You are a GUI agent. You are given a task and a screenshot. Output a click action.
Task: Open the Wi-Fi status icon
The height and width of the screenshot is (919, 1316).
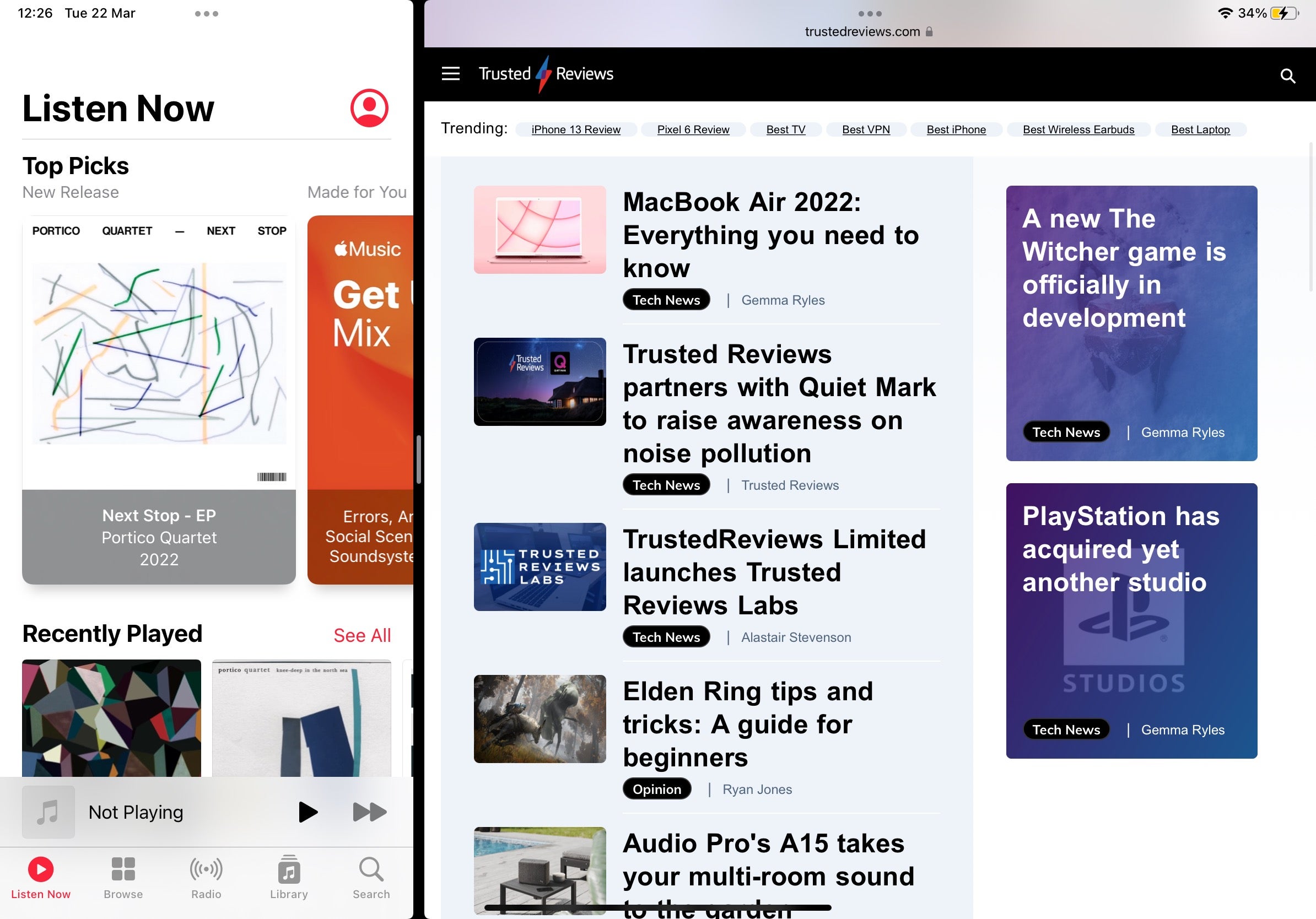tap(1225, 13)
